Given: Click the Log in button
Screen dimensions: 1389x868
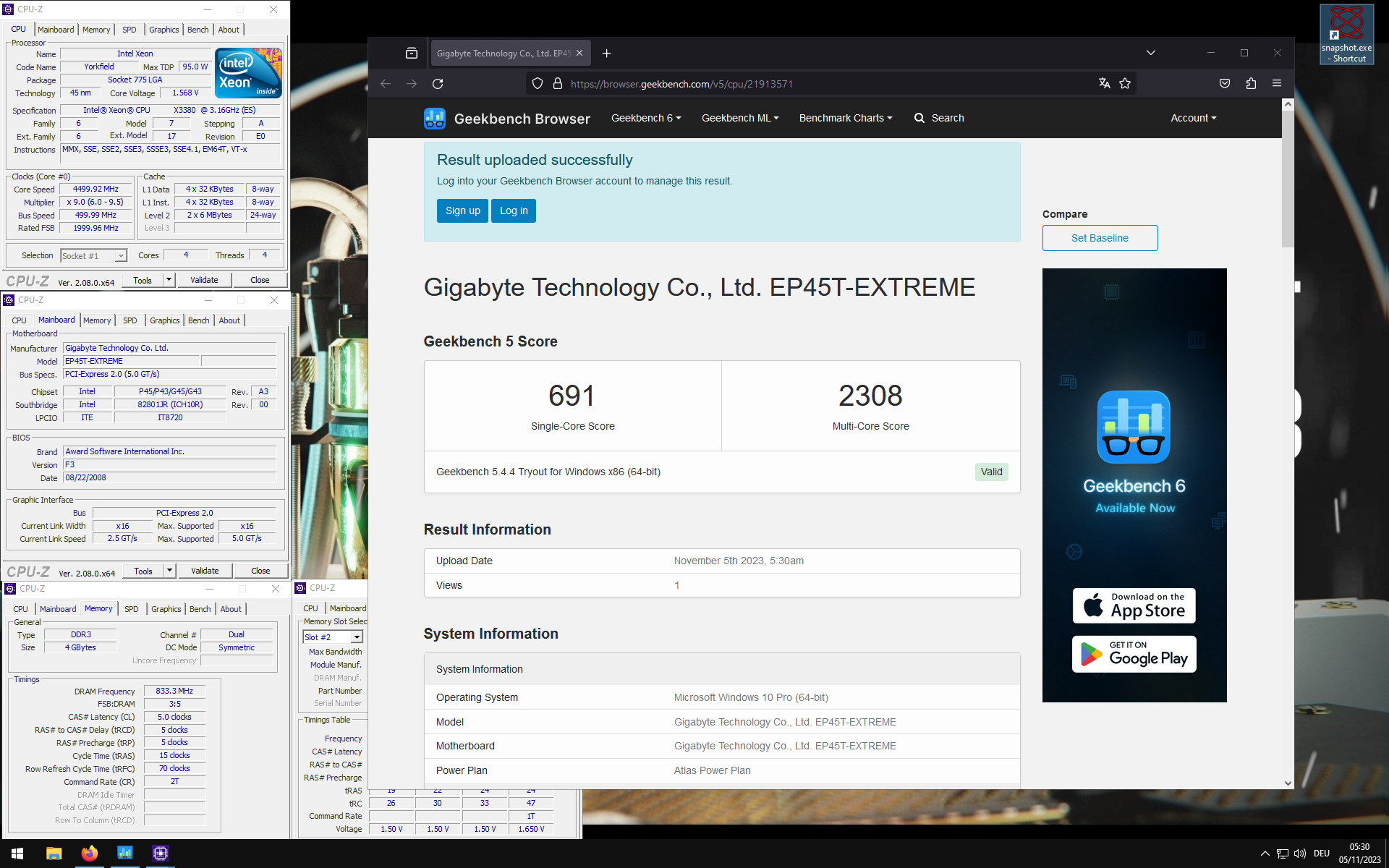Looking at the screenshot, I should point(514,210).
